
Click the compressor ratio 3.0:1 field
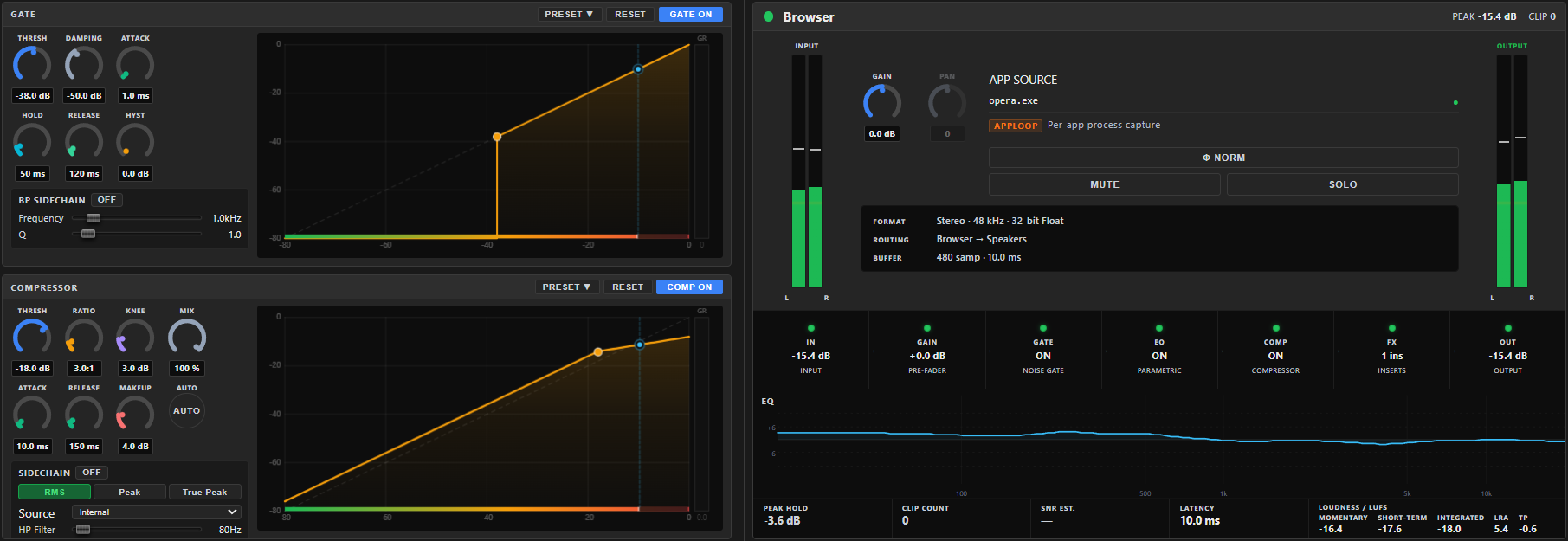click(84, 369)
